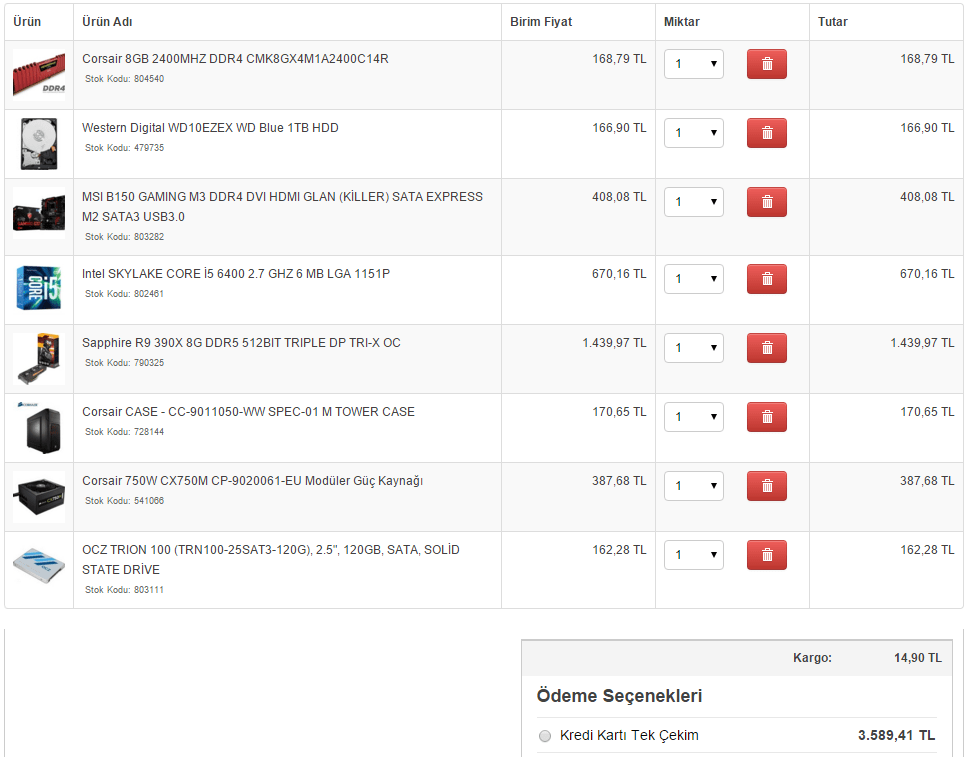Delete the MSI B150 Gaming M3 motherboard

(766, 202)
